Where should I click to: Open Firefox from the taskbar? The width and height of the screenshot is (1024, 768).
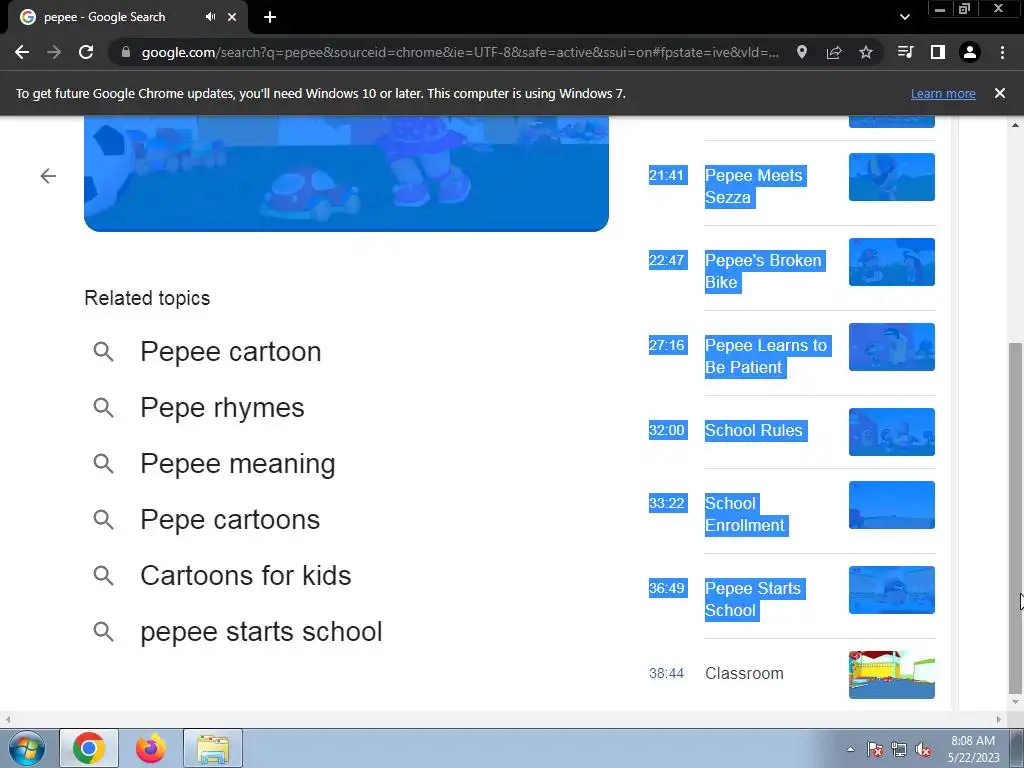click(151, 748)
